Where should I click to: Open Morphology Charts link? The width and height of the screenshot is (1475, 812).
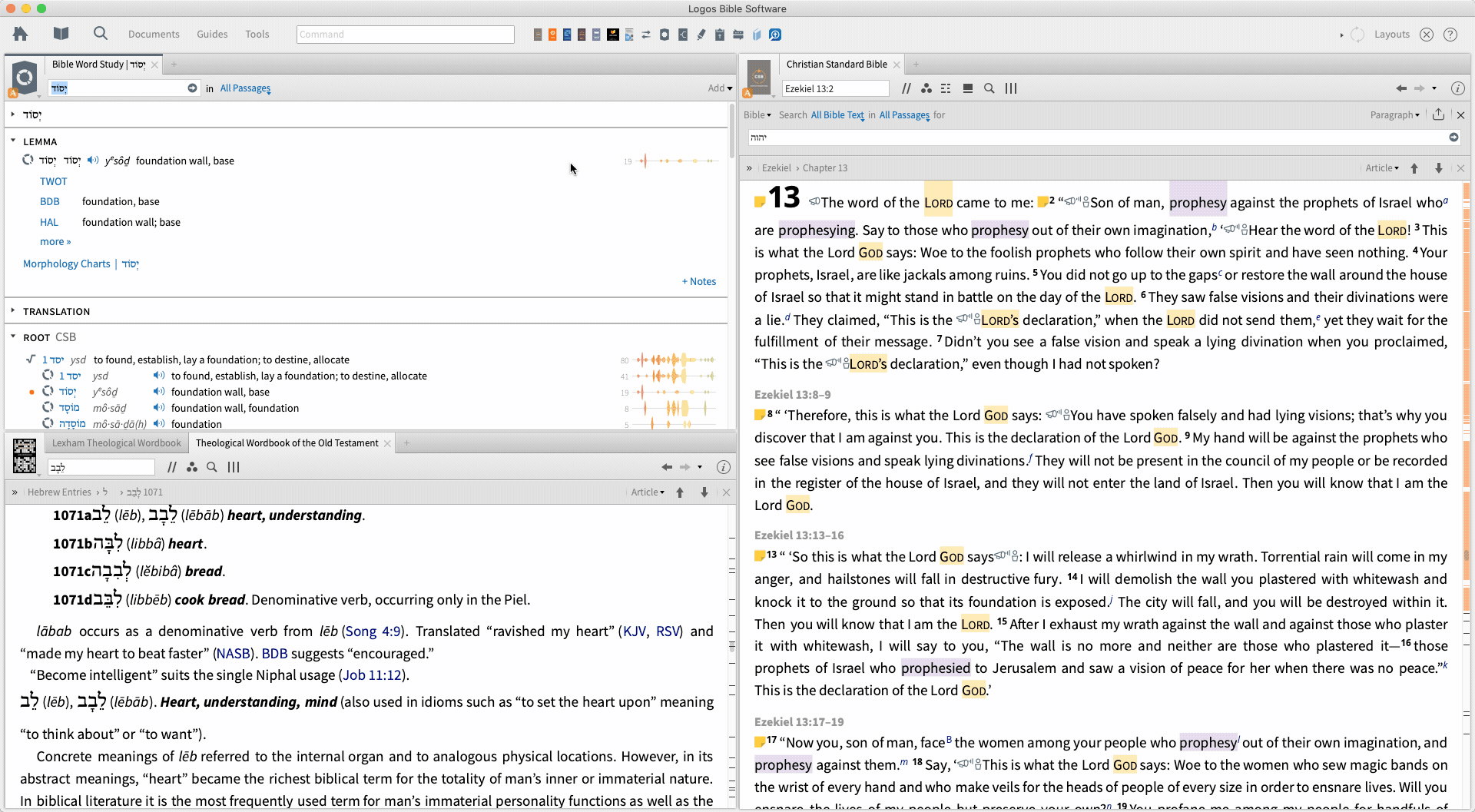tap(67, 263)
